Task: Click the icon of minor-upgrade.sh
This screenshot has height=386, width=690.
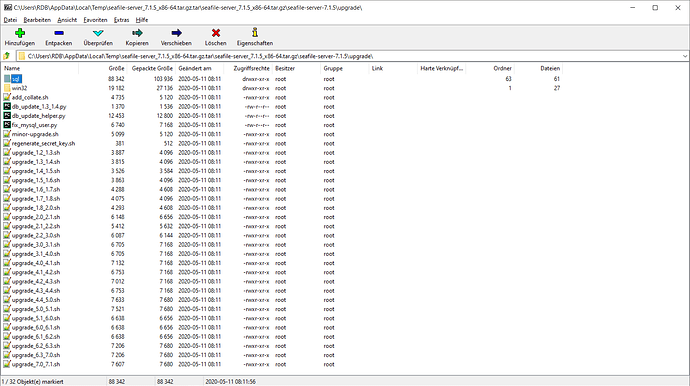Action: [7, 134]
